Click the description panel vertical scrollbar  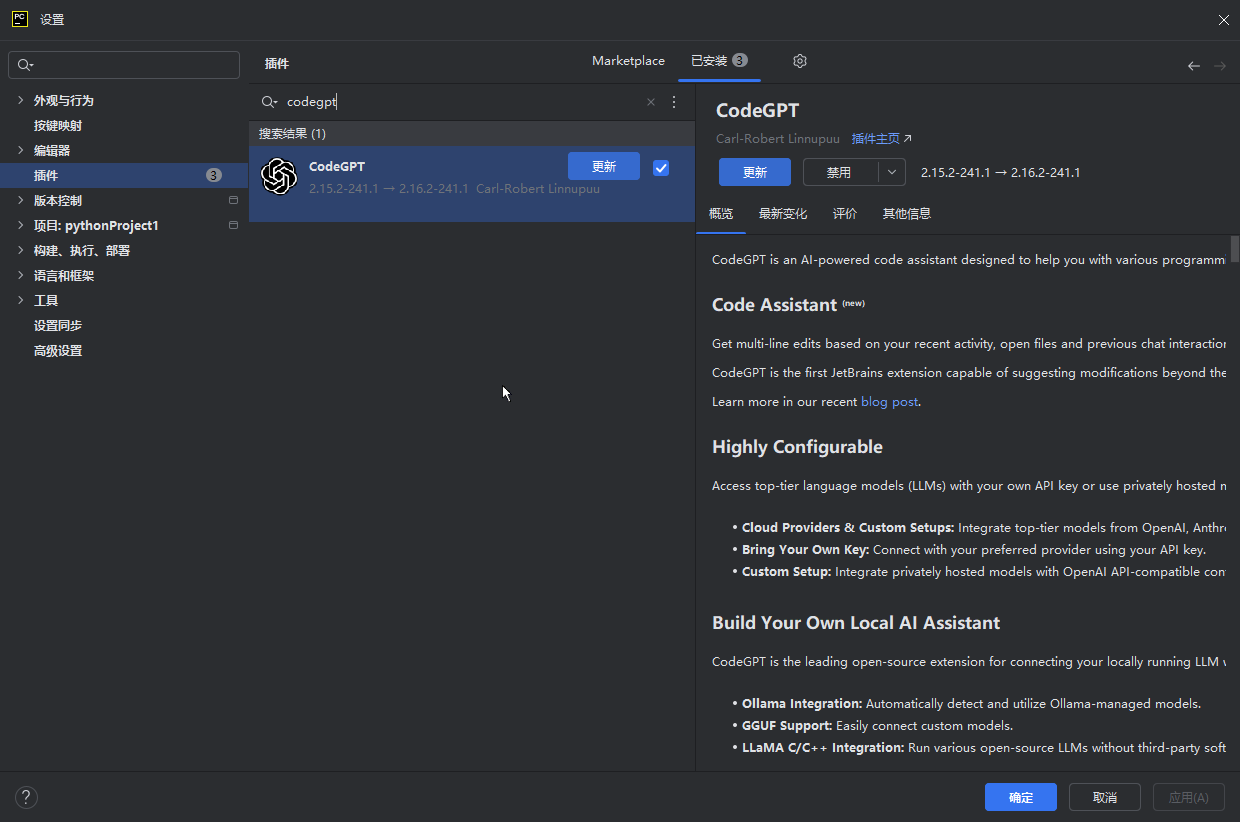1235,247
